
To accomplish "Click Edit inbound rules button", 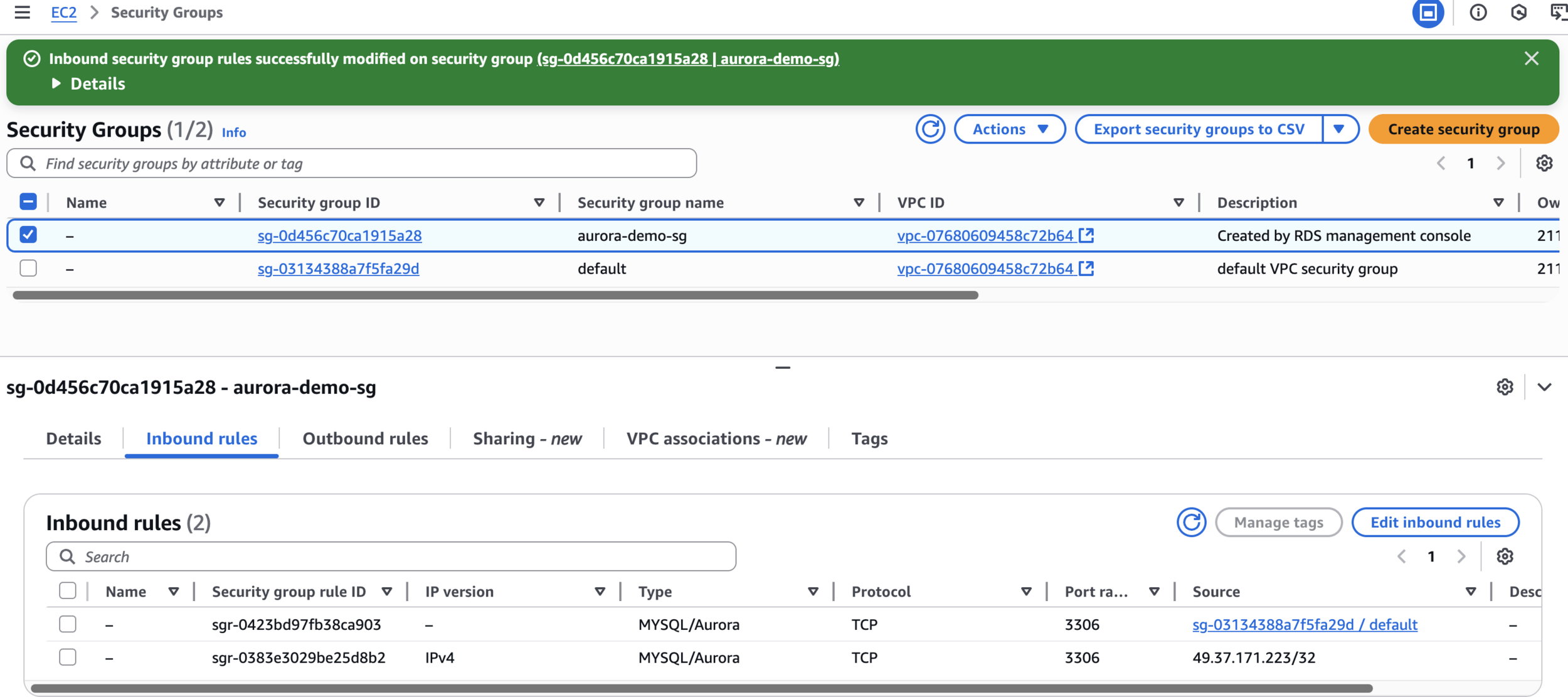I will (x=1434, y=522).
